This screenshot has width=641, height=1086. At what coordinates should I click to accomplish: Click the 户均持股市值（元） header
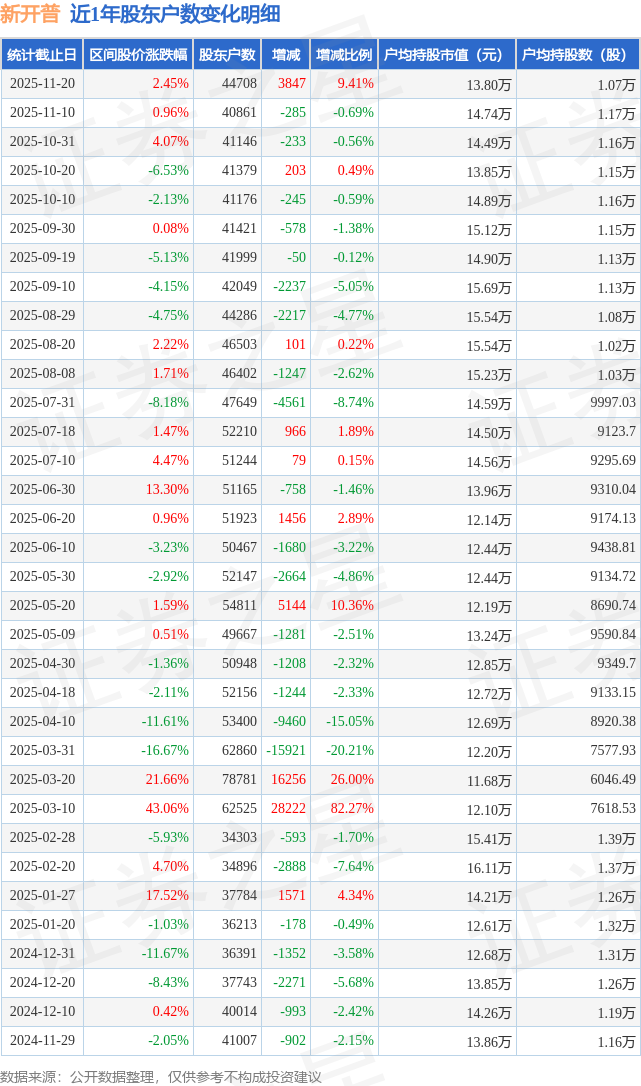(444, 56)
